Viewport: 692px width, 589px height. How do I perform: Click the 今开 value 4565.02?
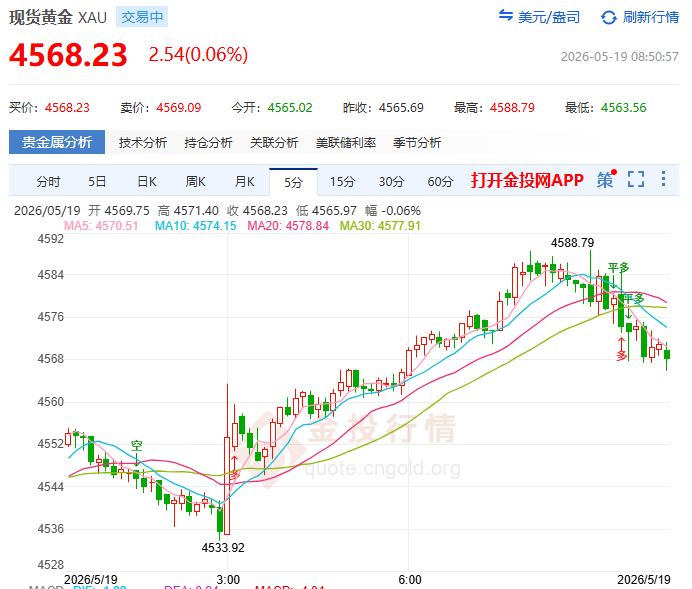[x=290, y=108]
